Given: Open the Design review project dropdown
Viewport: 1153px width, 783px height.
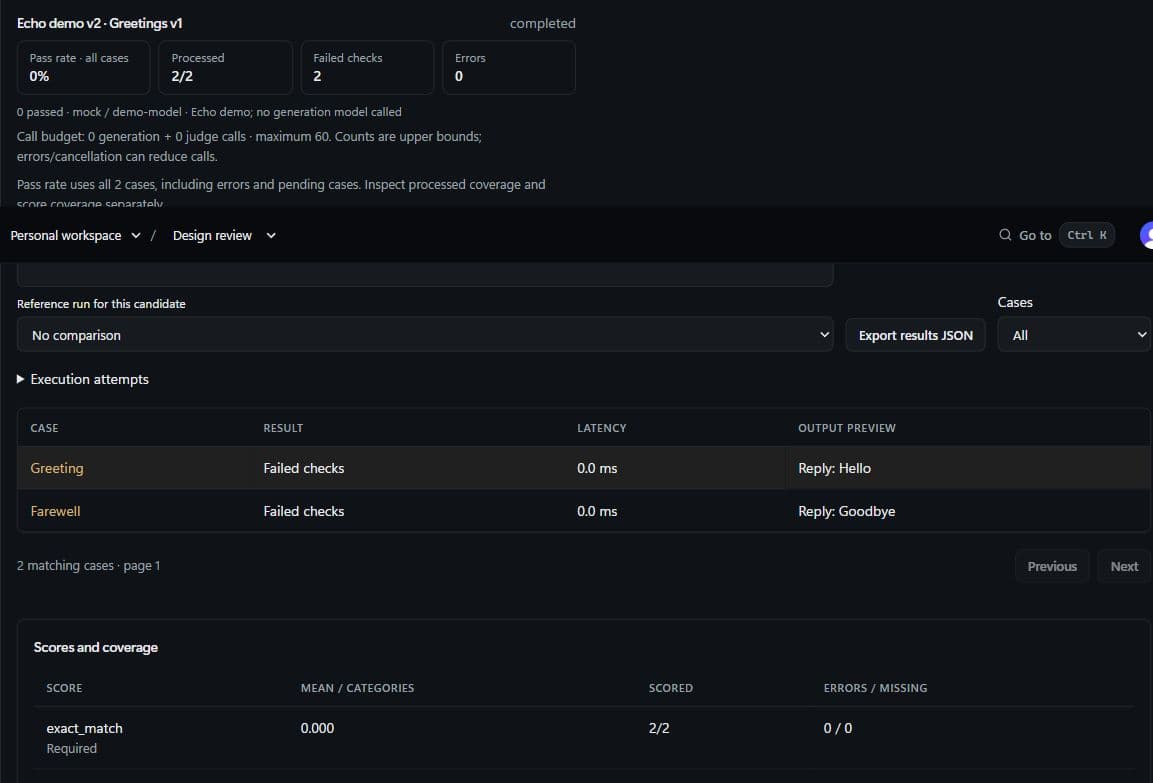Looking at the screenshot, I should 224,235.
